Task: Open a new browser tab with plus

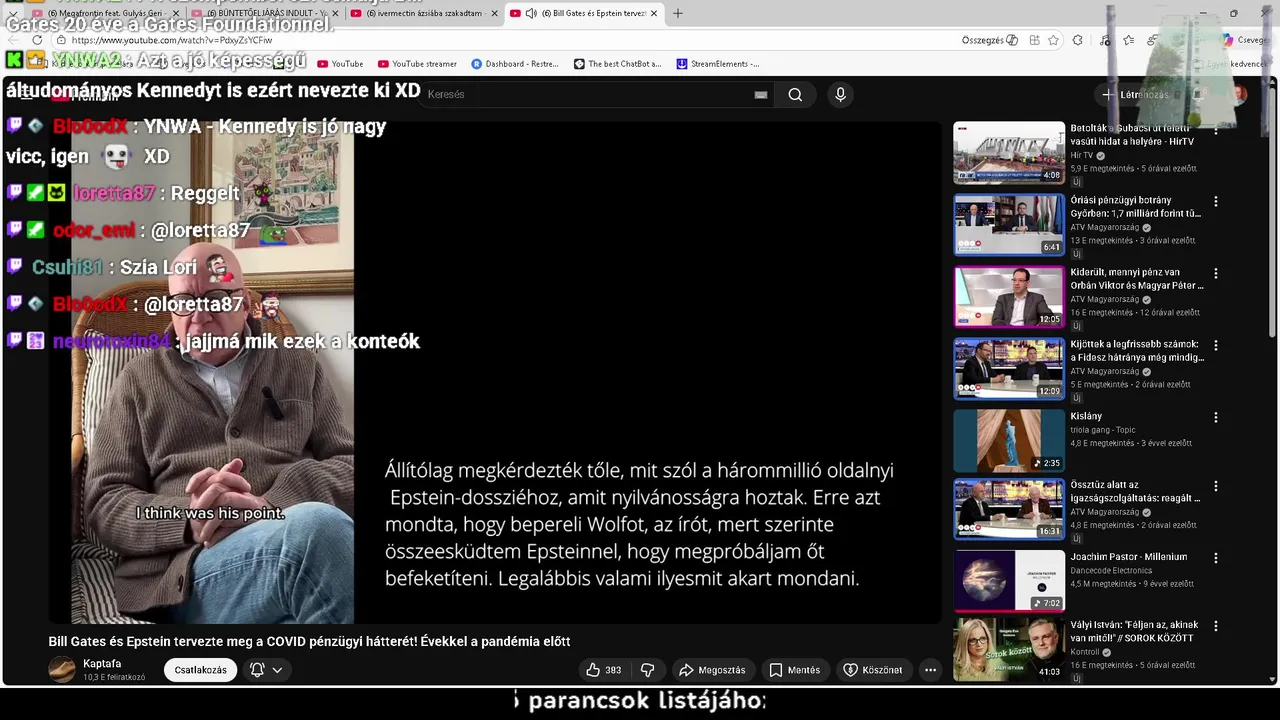Action: (677, 13)
